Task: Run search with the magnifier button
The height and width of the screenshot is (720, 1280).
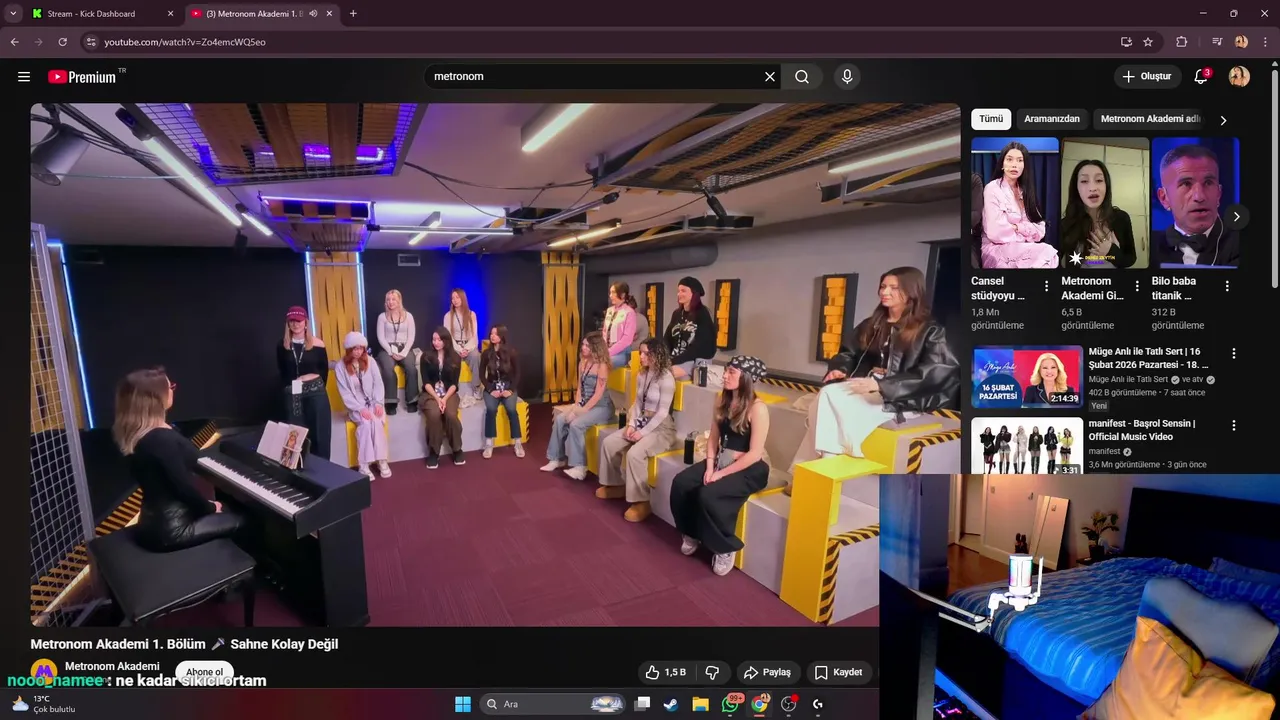Action: [802, 77]
